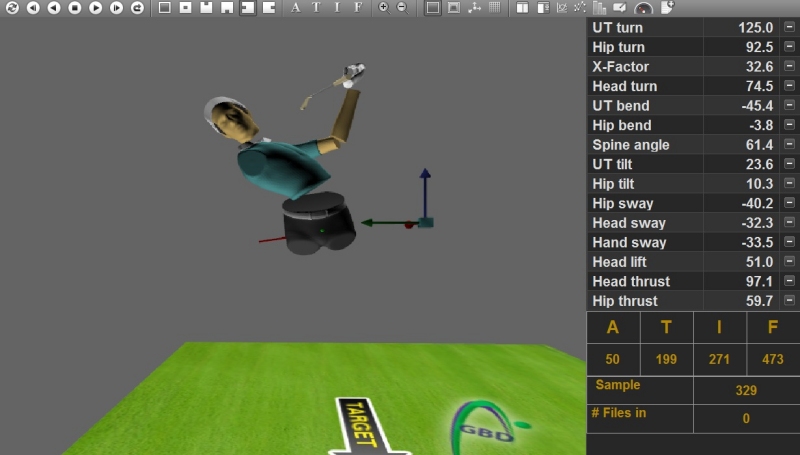Remove the Hip tilt row with its minus button
Image resolution: width=800 pixels, height=455 pixels.
(789, 183)
